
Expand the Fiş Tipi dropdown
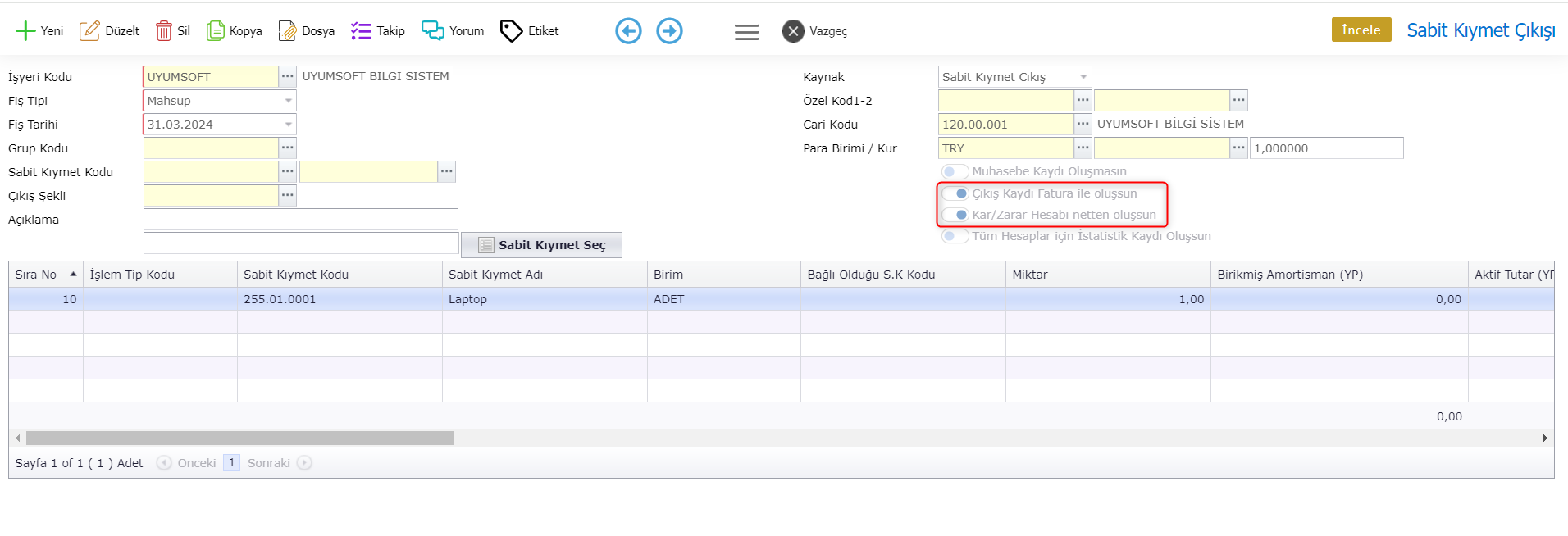pyautogui.click(x=288, y=101)
